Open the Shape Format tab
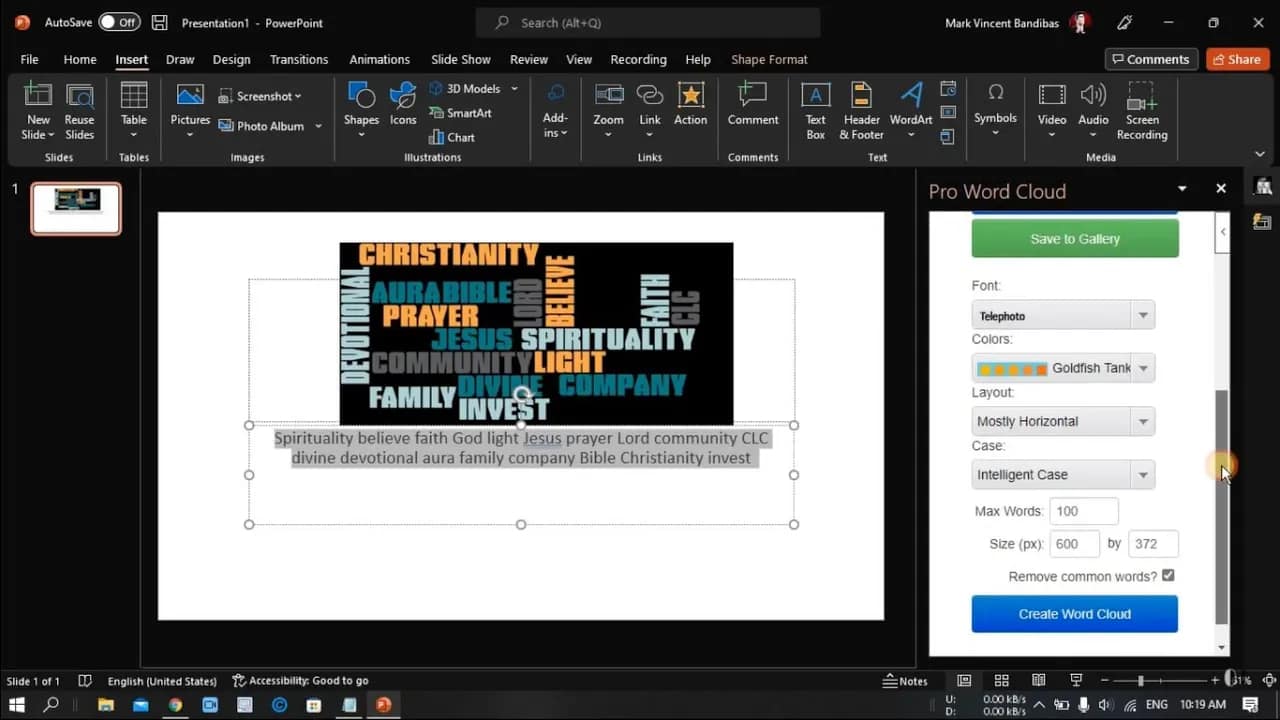 pos(769,59)
